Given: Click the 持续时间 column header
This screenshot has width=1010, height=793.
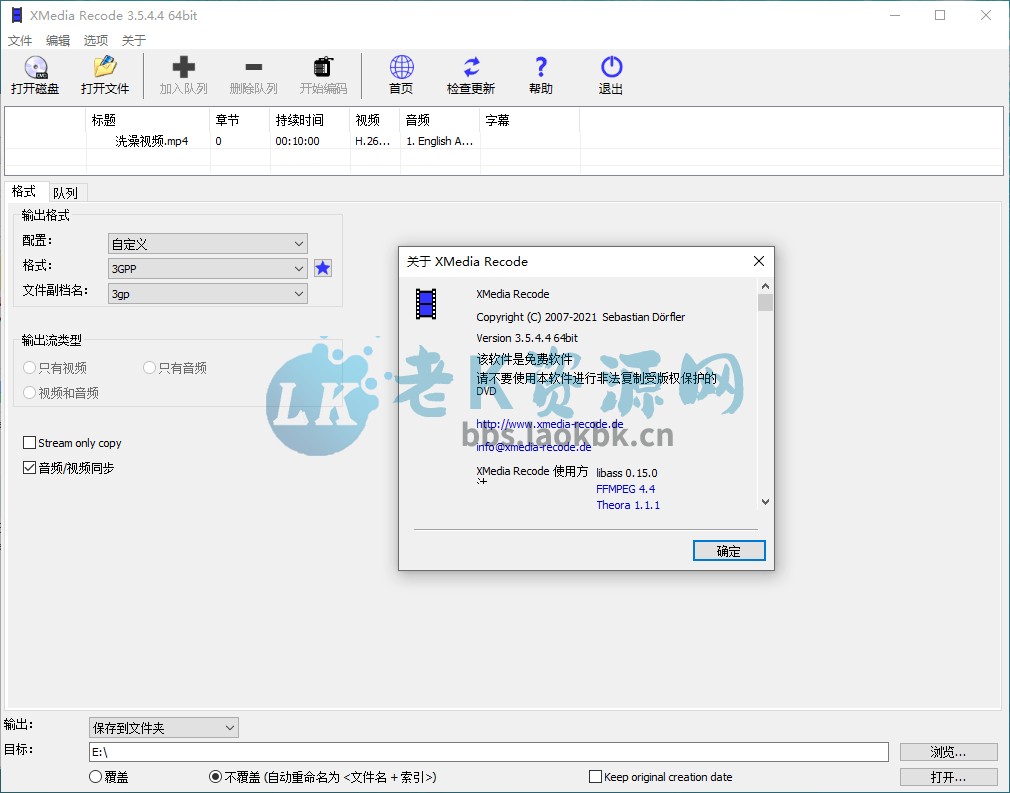Looking at the screenshot, I should (310, 120).
